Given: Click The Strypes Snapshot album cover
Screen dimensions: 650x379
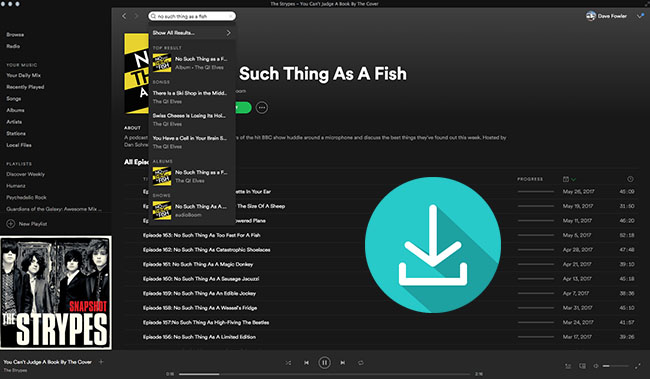Looking at the screenshot, I should click(56, 293).
